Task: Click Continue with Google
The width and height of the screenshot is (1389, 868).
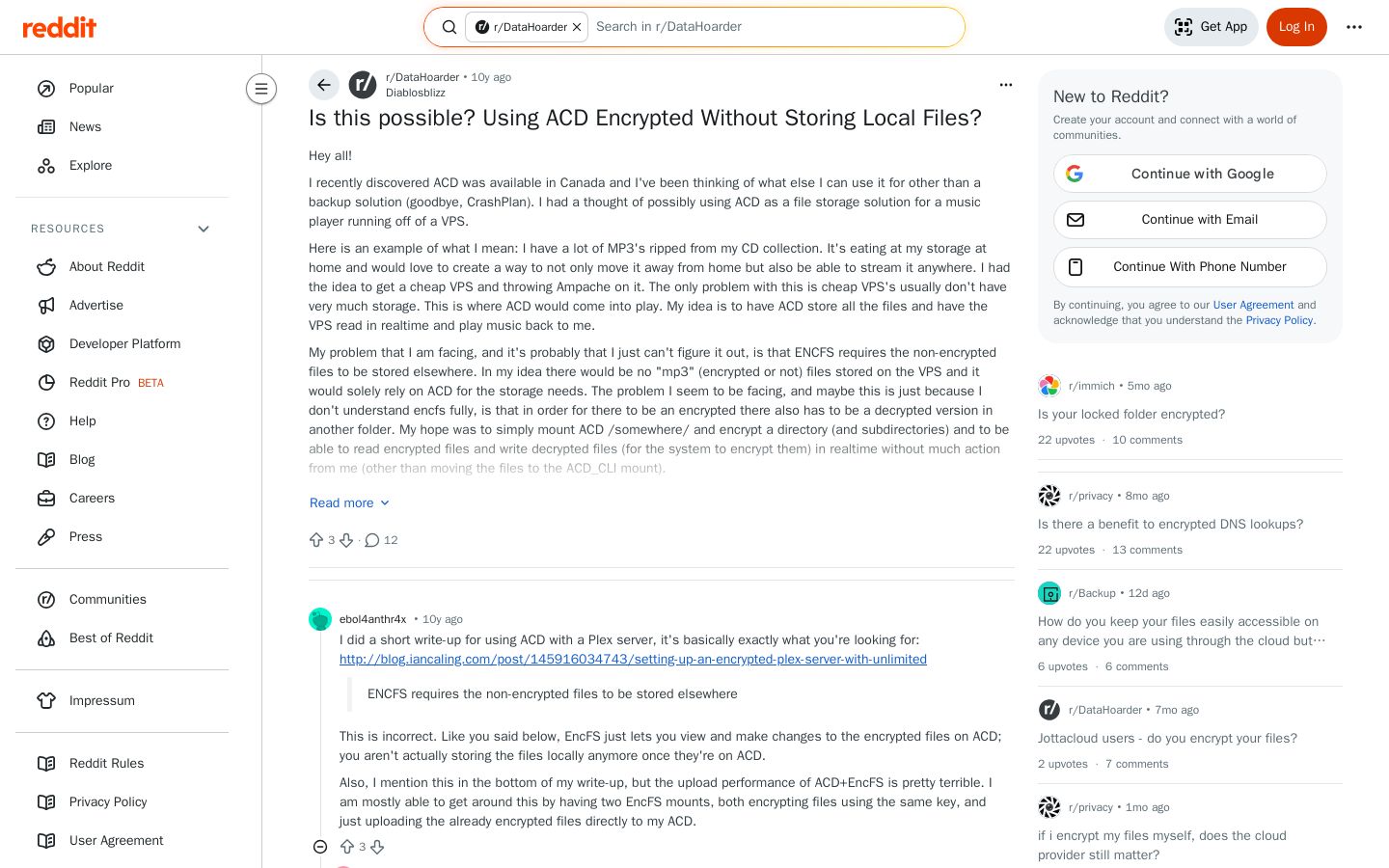Action: [1190, 174]
